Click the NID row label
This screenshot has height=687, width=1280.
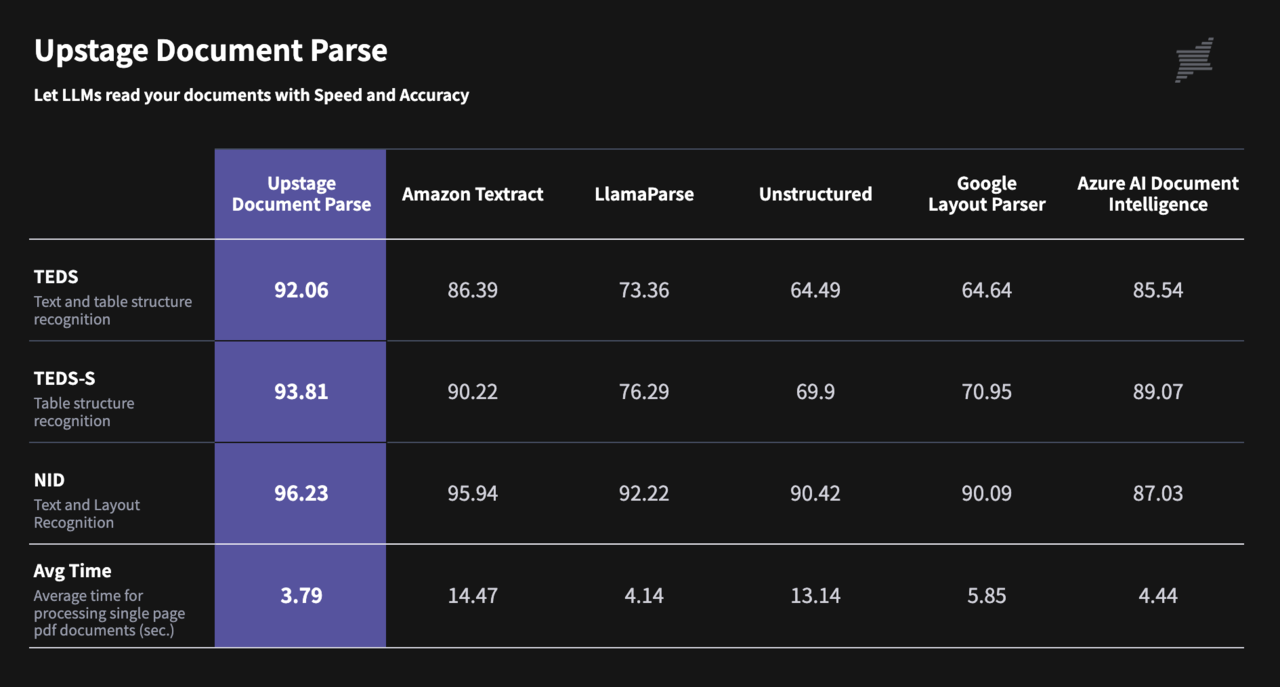click(49, 481)
